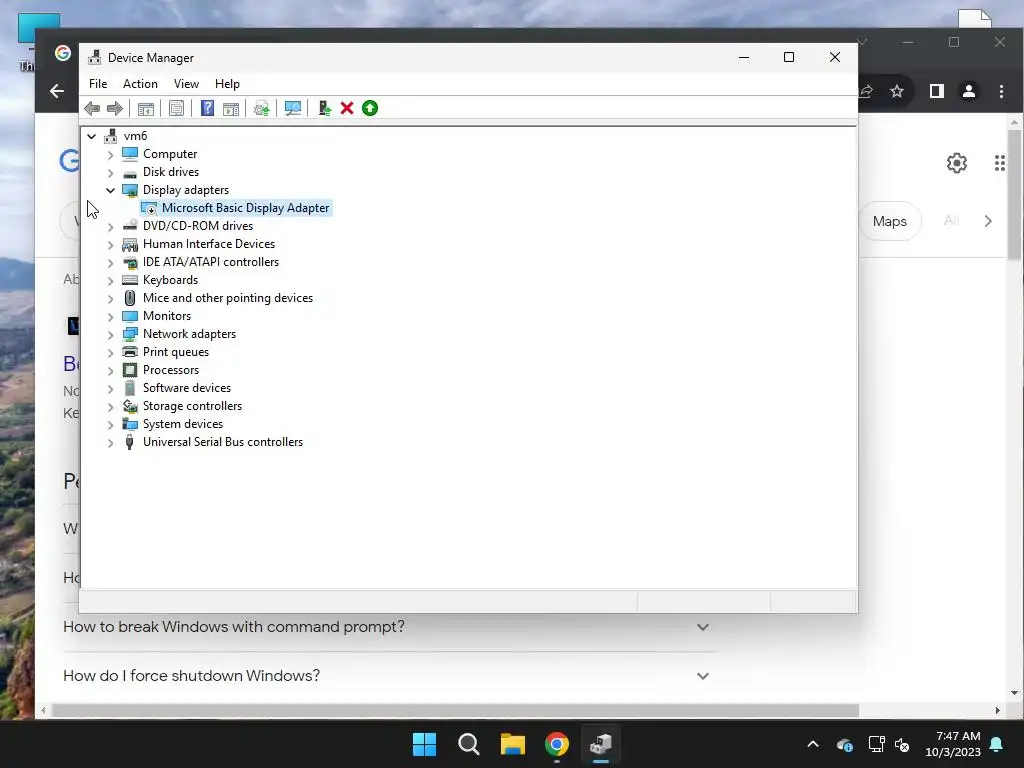The width and height of the screenshot is (1024, 768).
Task: Expand 'How do I force shutdown Windows?'
Action: tap(703, 676)
